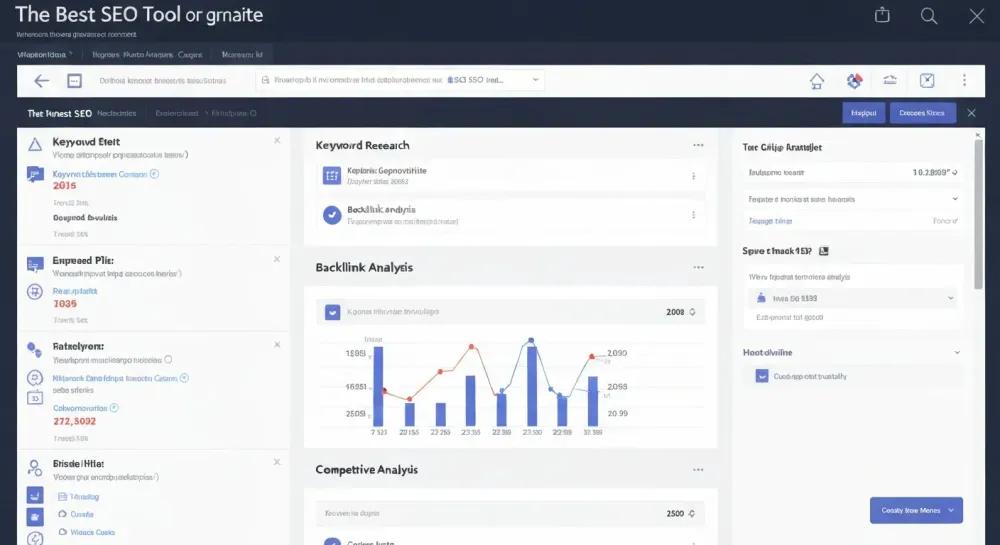This screenshot has height=545, width=1000.
Task: Open the Enalerdroast menu item
Action: pos(177,113)
